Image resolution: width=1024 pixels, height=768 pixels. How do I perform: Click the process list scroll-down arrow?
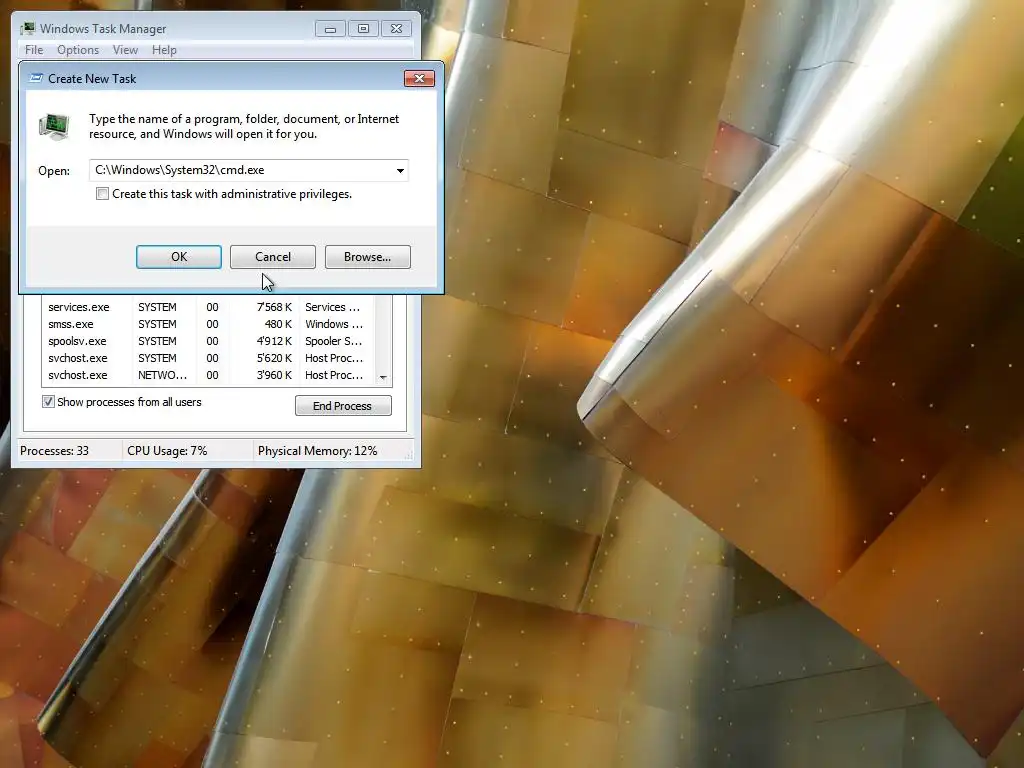[383, 377]
